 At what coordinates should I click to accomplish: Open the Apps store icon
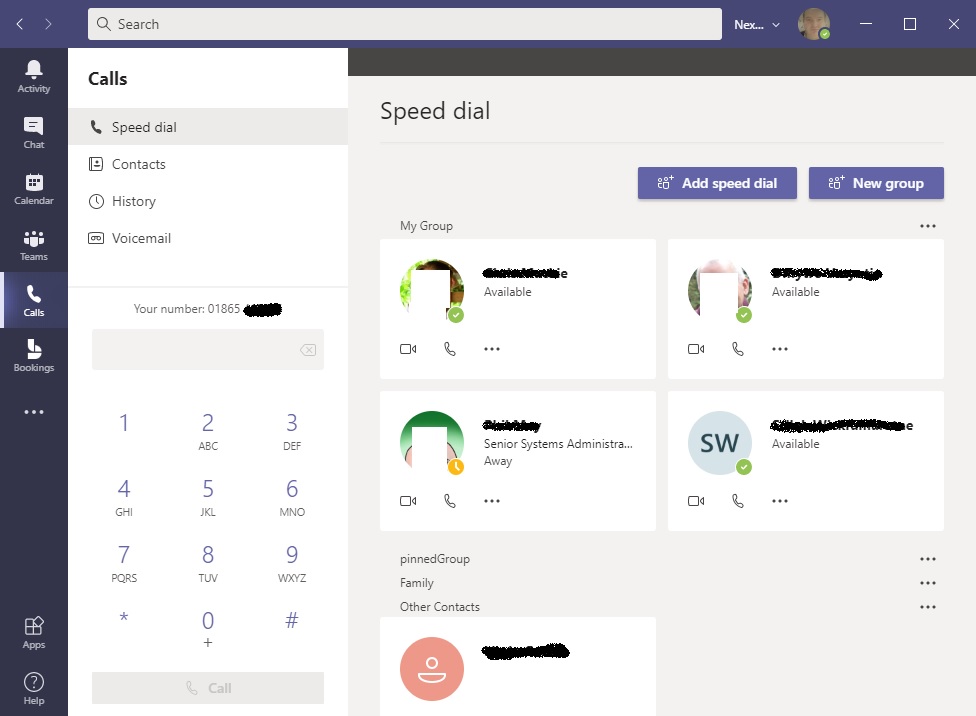tap(34, 632)
